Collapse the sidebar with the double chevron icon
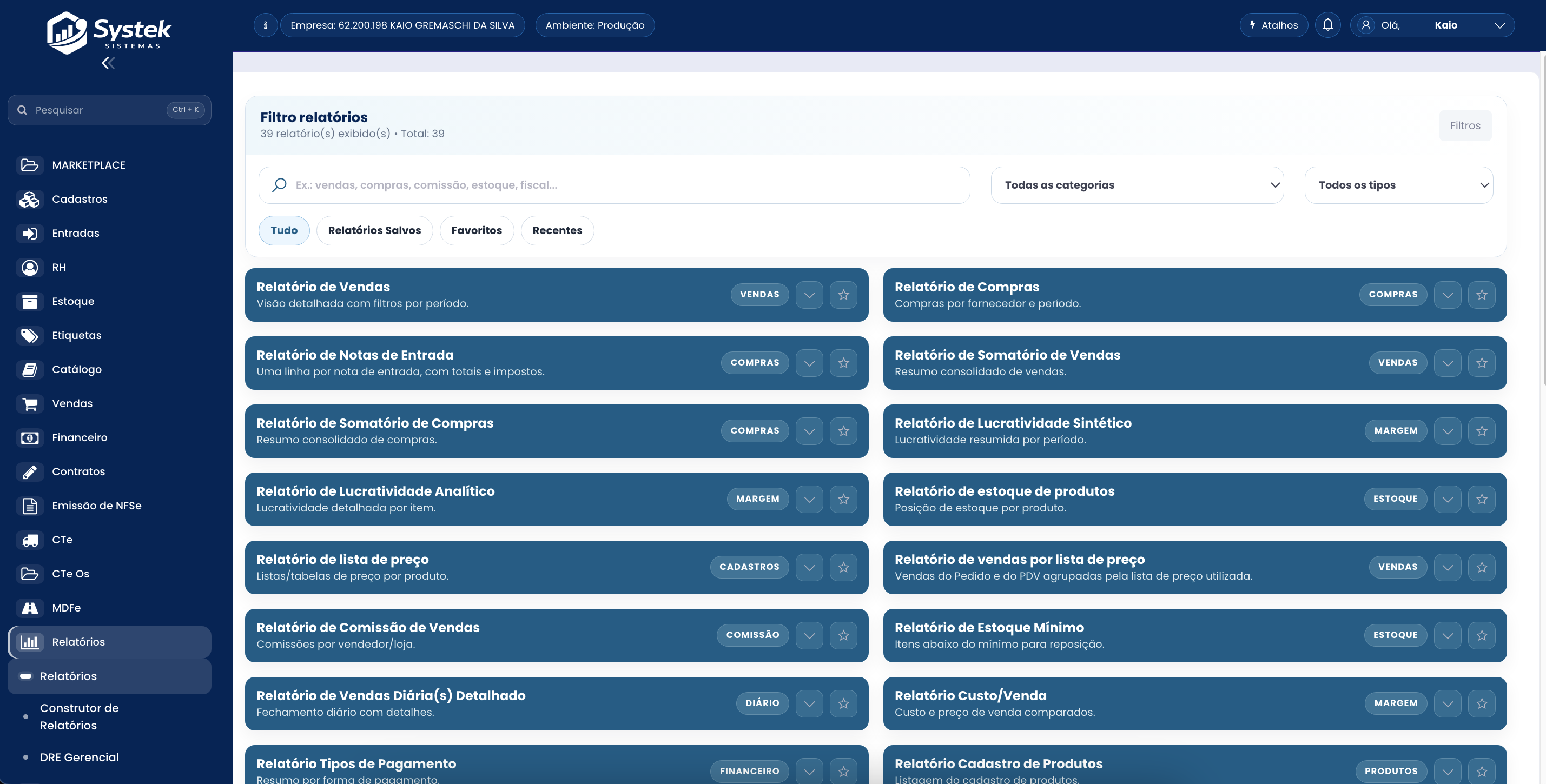1546x784 pixels. point(108,63)
